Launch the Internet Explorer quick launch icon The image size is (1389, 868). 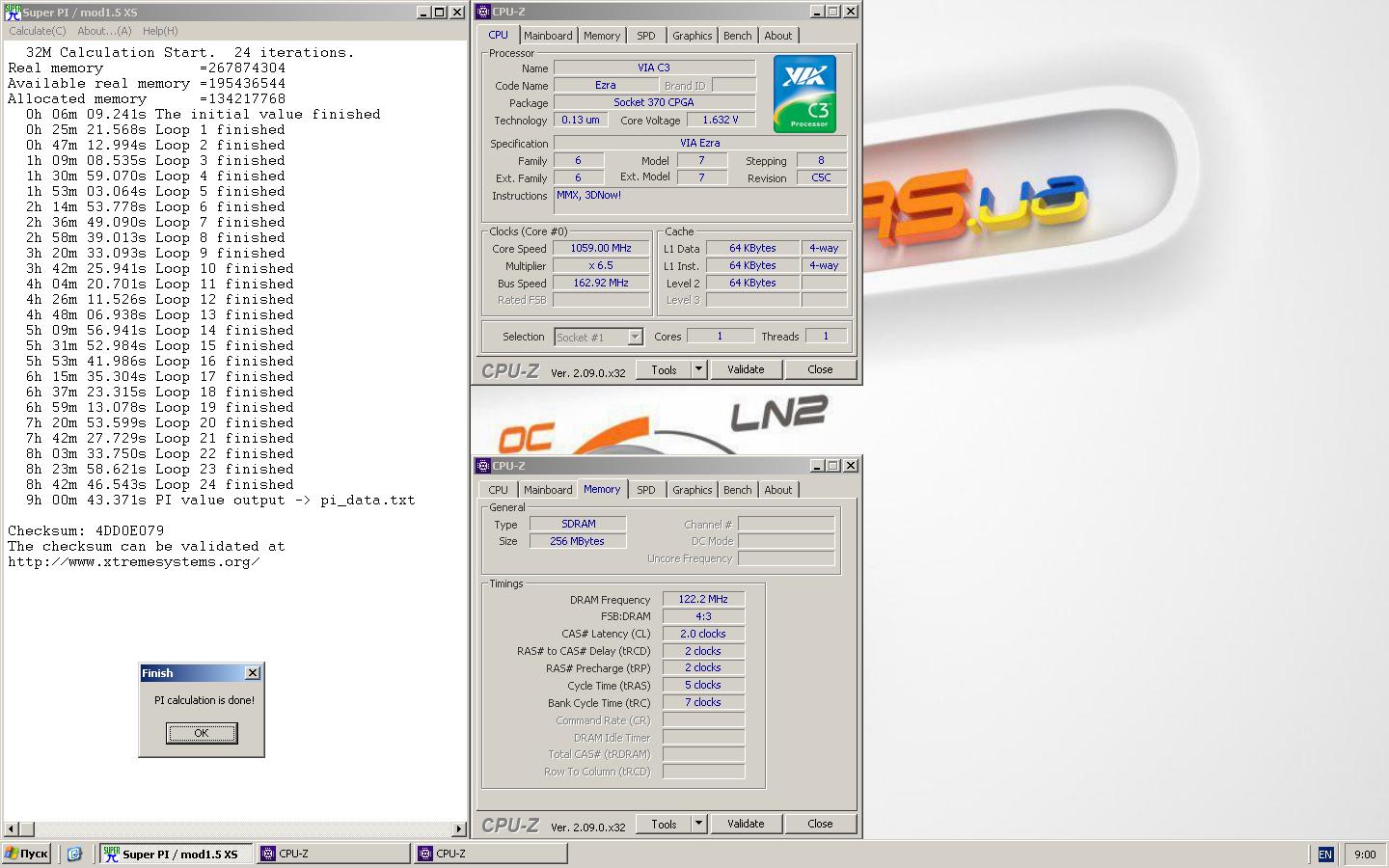74,854
